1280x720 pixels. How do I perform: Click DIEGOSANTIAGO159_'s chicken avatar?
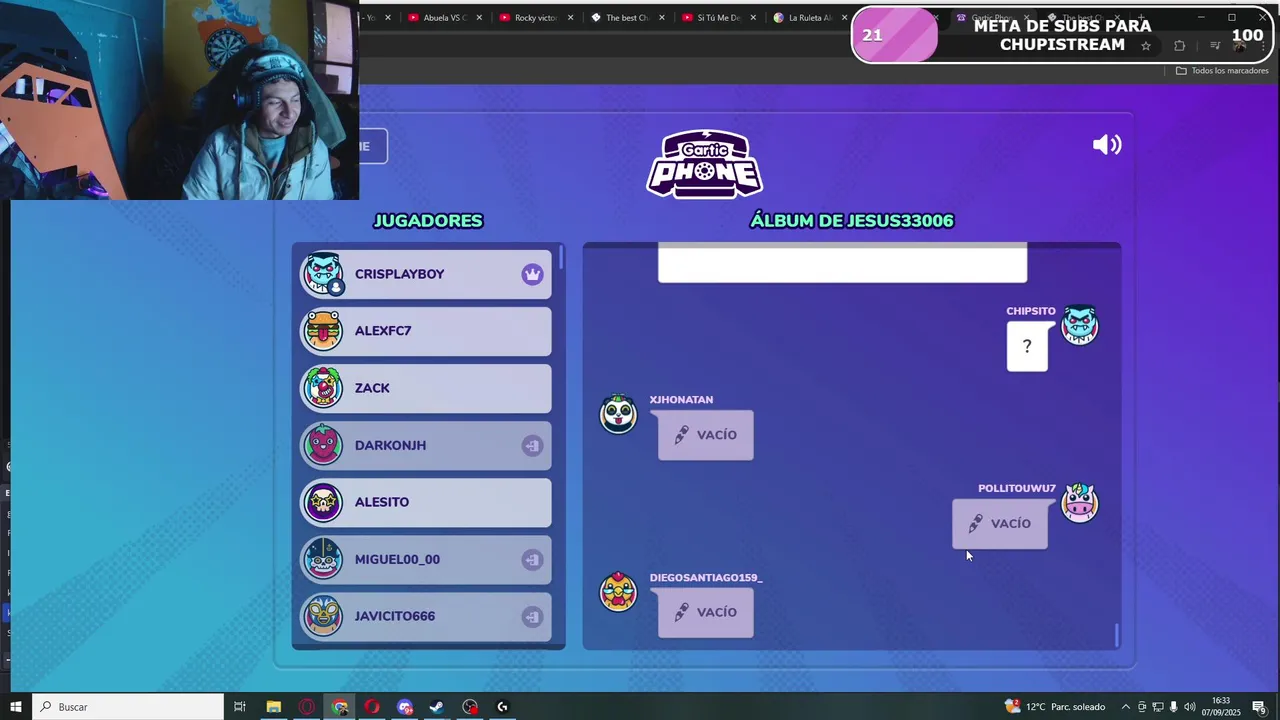pos(618,592)
